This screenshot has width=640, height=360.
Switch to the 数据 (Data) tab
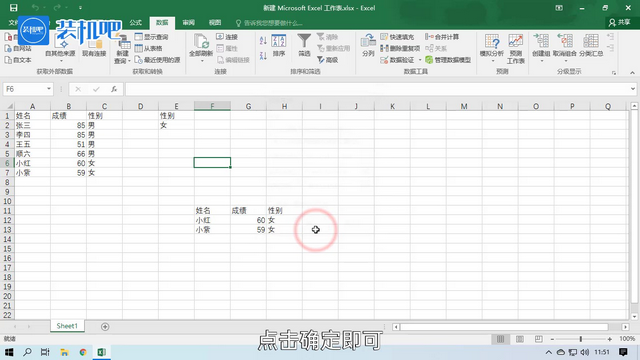[162, 22]
